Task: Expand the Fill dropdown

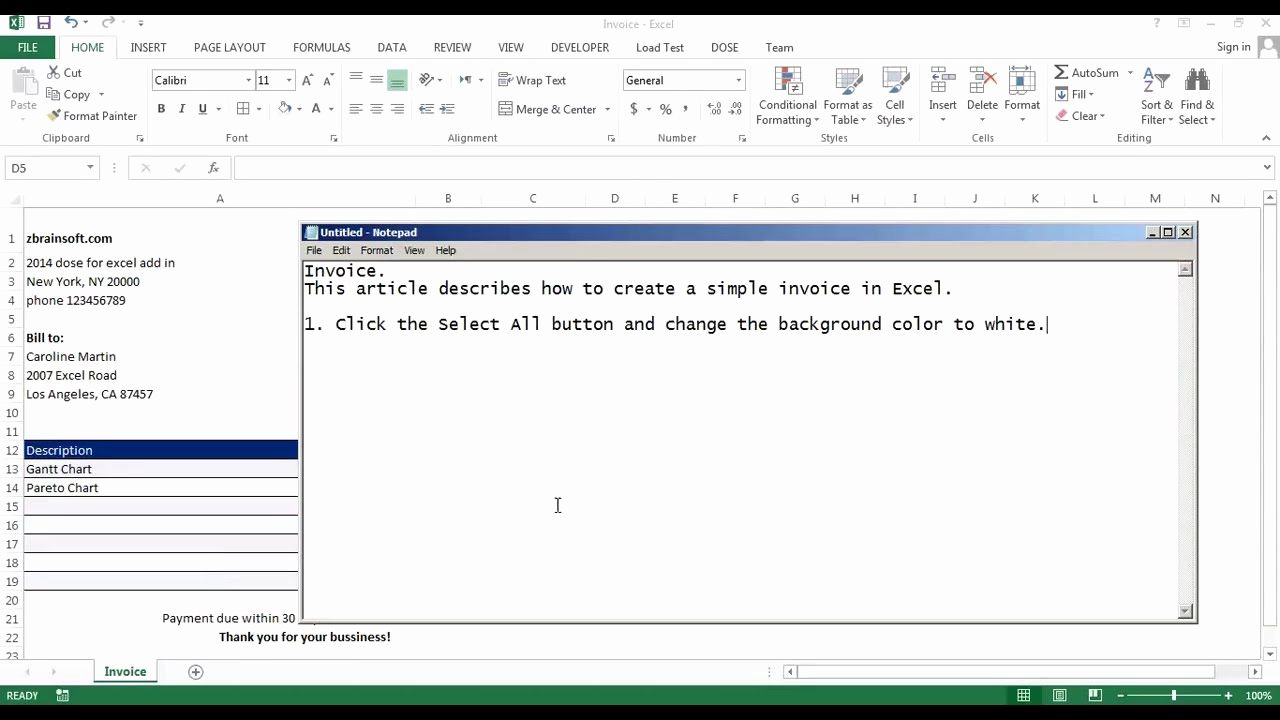Action: coord(1091,94)
